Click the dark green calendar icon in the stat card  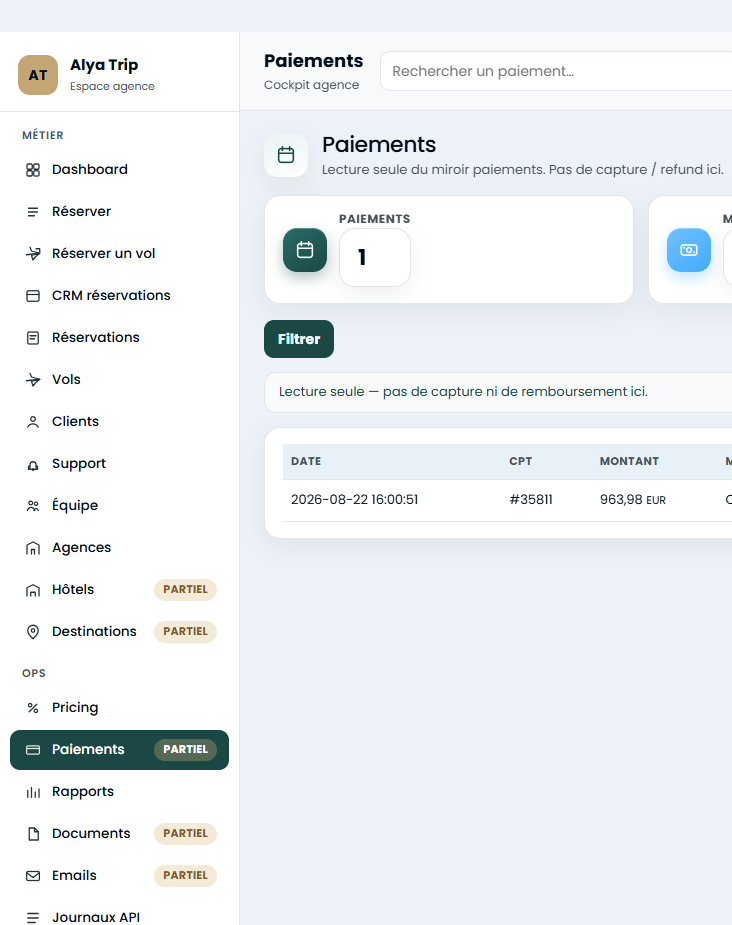coord(305,250)
